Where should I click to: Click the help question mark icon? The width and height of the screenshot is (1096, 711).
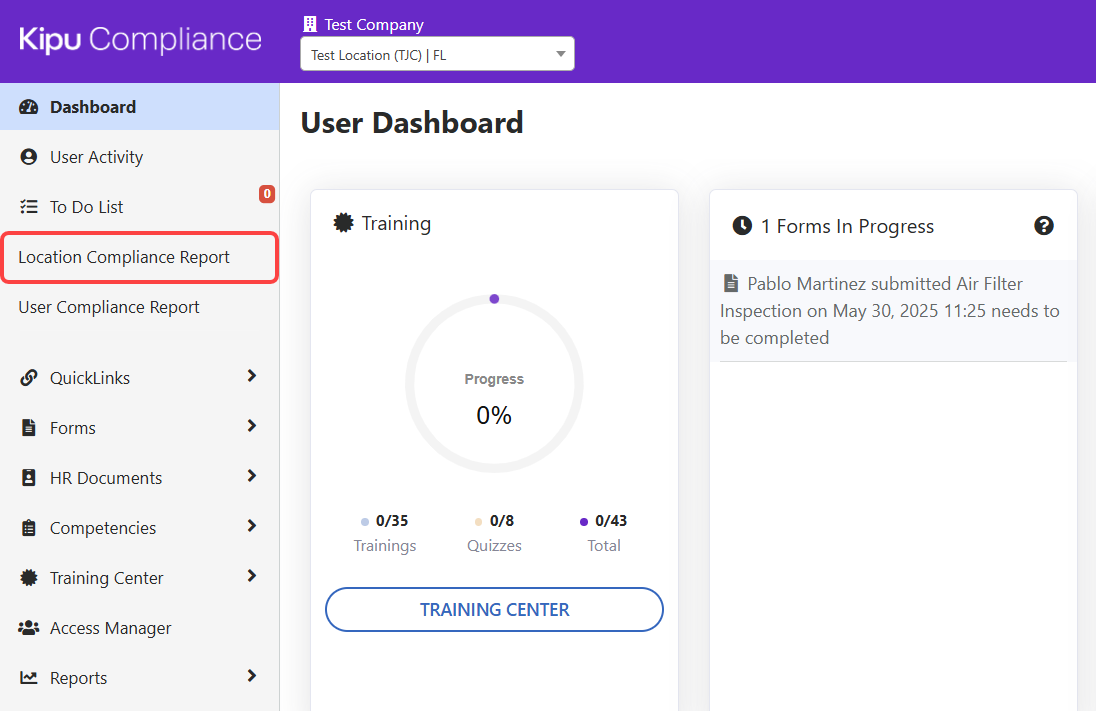click(1043, 226)
